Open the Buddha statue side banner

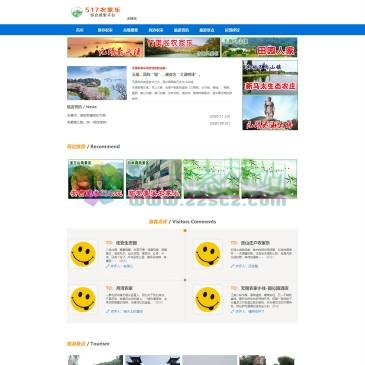270,113
